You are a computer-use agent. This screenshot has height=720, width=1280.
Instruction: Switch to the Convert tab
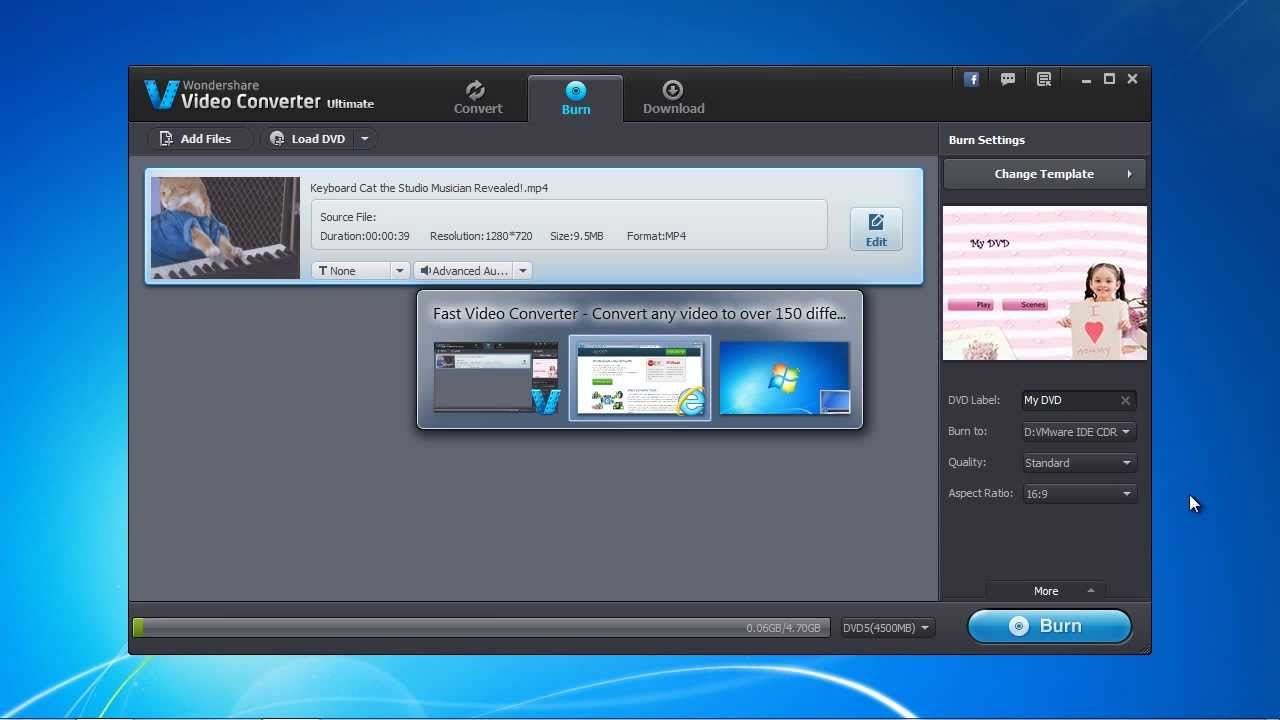[478, 98]
